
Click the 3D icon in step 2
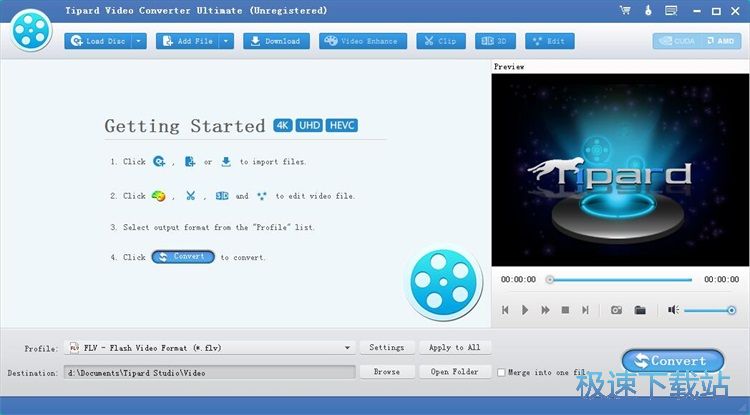(222, 196)
